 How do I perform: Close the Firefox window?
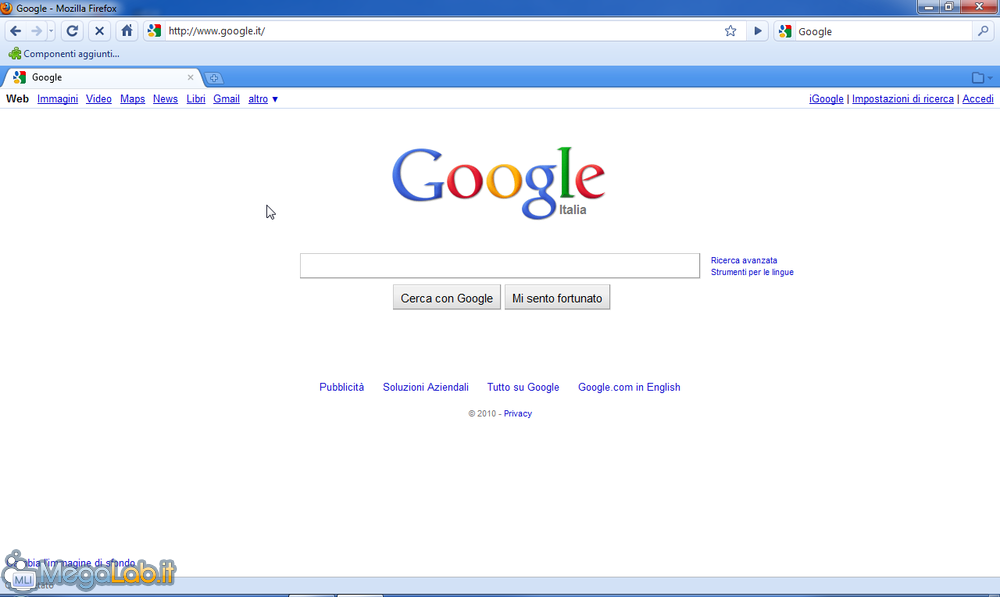point(979,7)
